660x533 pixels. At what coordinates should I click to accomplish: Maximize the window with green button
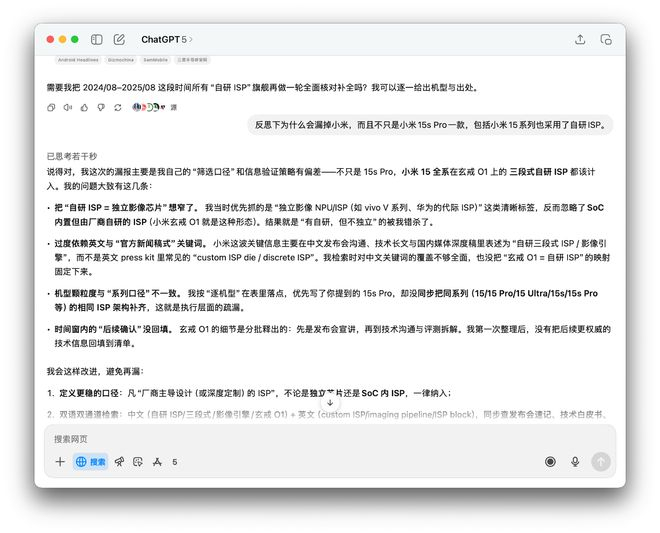75,39
